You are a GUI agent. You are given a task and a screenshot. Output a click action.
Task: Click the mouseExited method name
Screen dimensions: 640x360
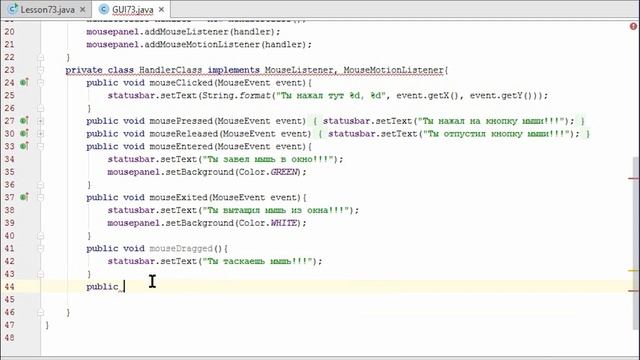[x=178, y=197]
